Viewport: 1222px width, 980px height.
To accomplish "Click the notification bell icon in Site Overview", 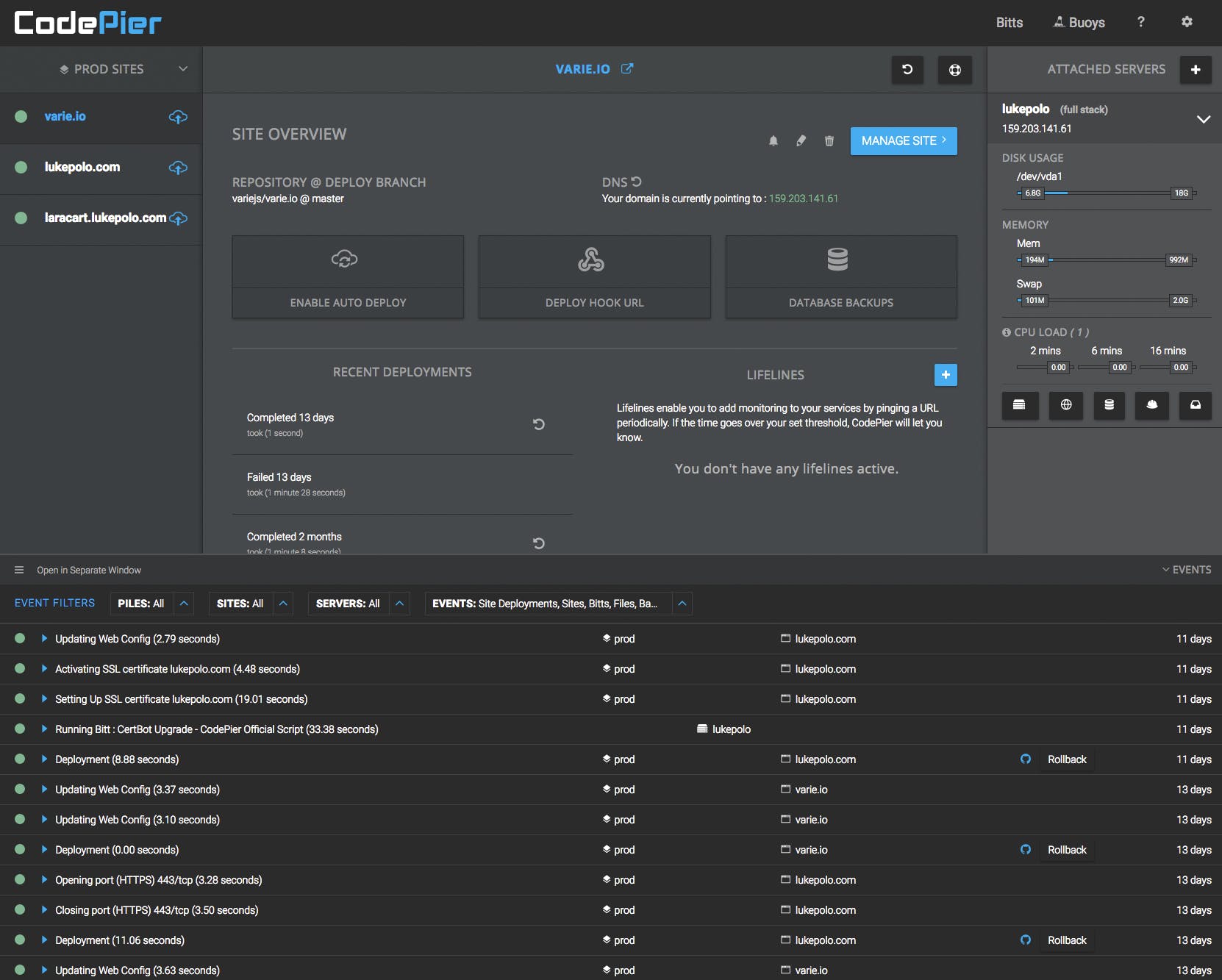I will [773, 141].
